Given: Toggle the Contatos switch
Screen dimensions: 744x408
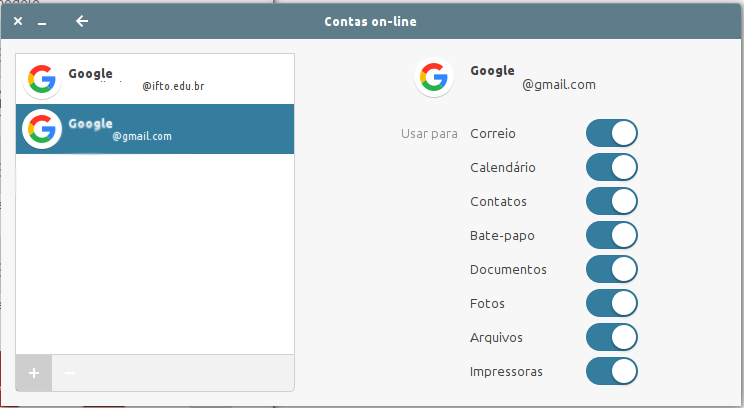Looking at the screenshot, I should (x=612, y=201).
